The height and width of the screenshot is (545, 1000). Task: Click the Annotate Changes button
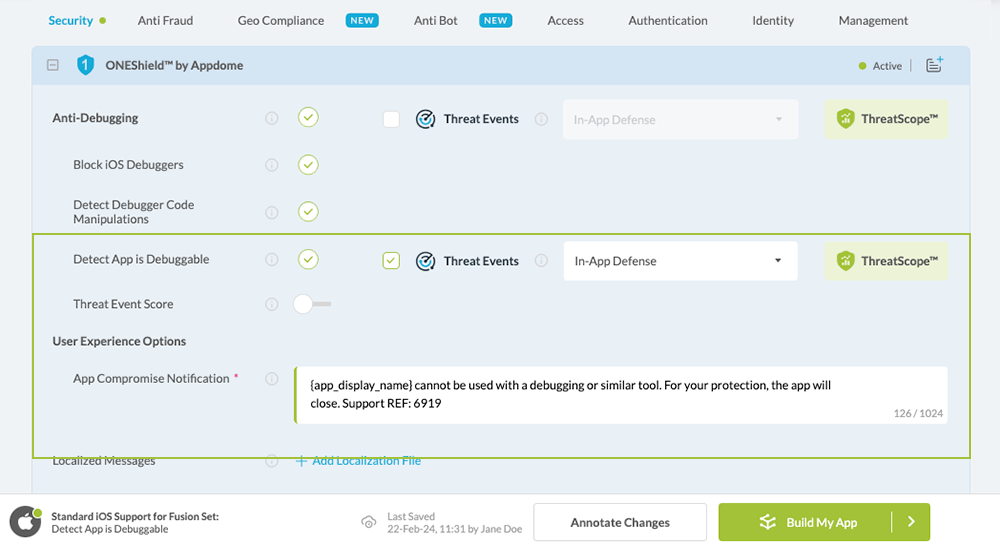[x=620, y=522]
